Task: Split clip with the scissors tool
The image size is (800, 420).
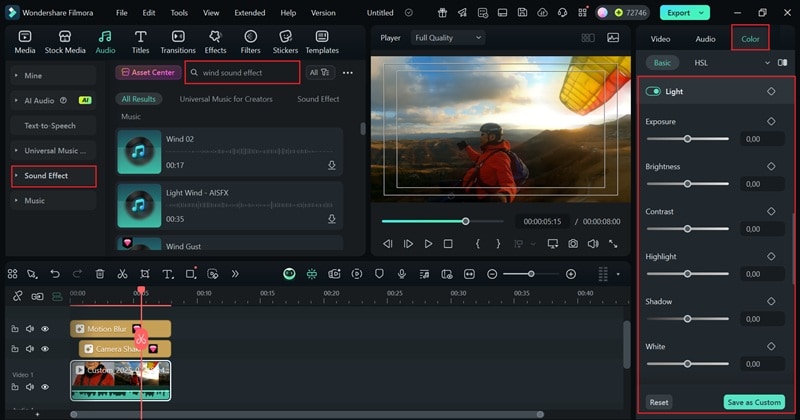Action: pyautogui.click(x=122, y=274)
